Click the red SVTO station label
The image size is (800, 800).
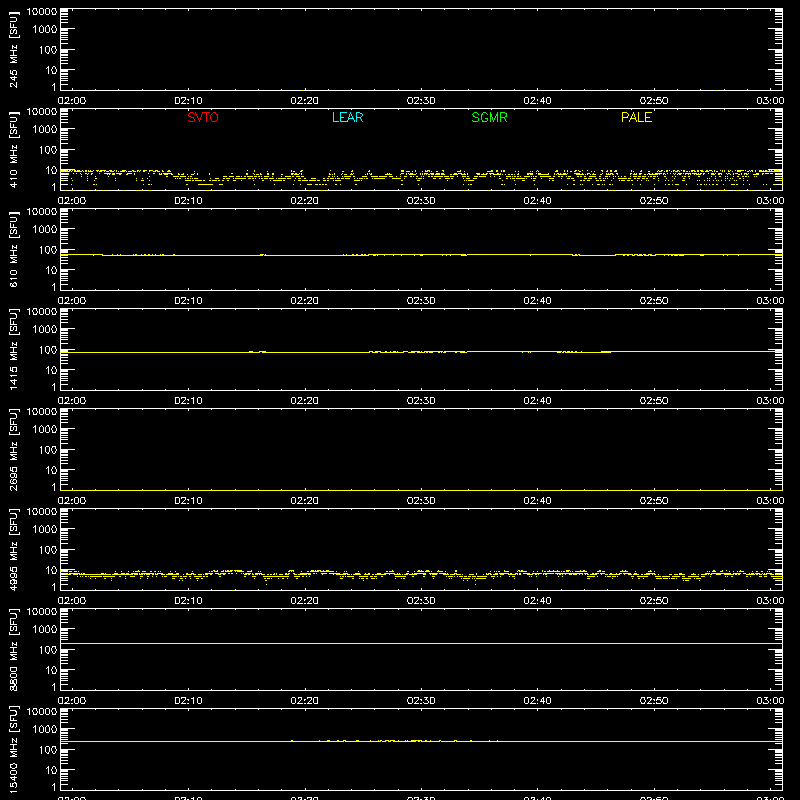click(x=203, y=117)
